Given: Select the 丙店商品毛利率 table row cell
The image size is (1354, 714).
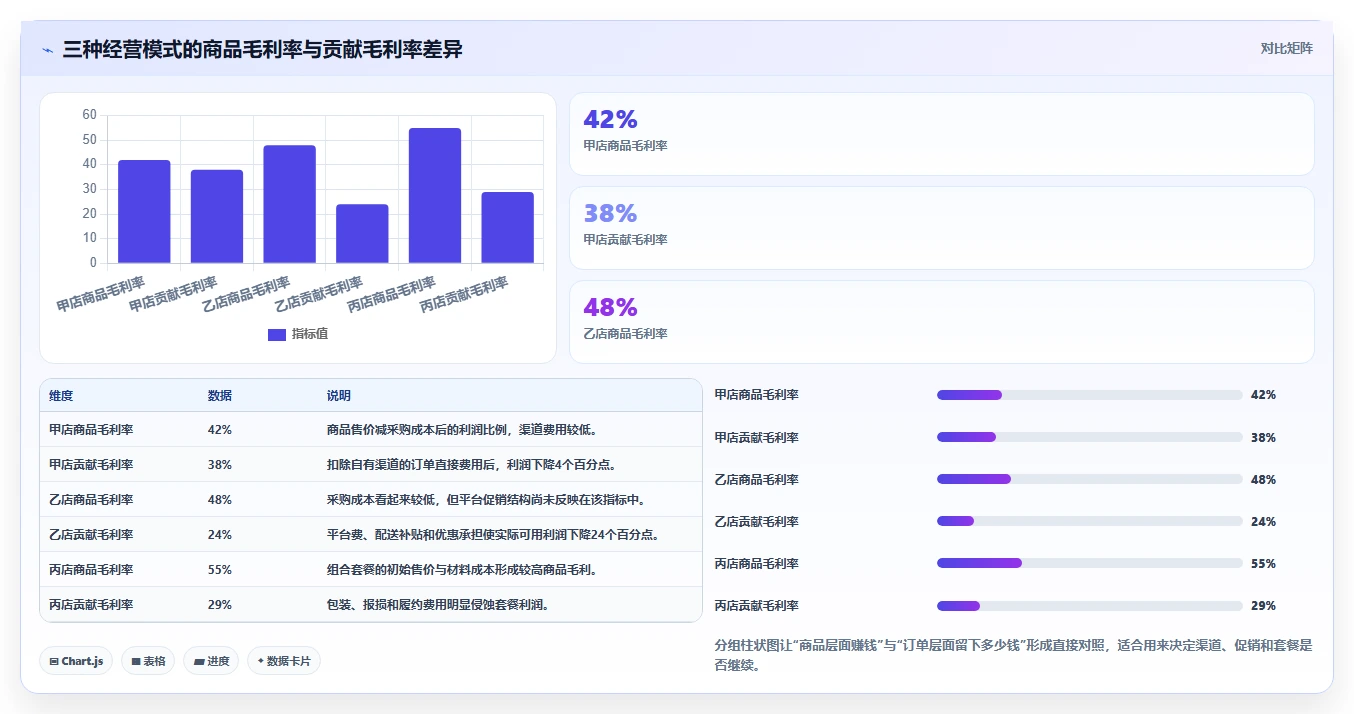Looking at the screenshot, I should [91, 569].
